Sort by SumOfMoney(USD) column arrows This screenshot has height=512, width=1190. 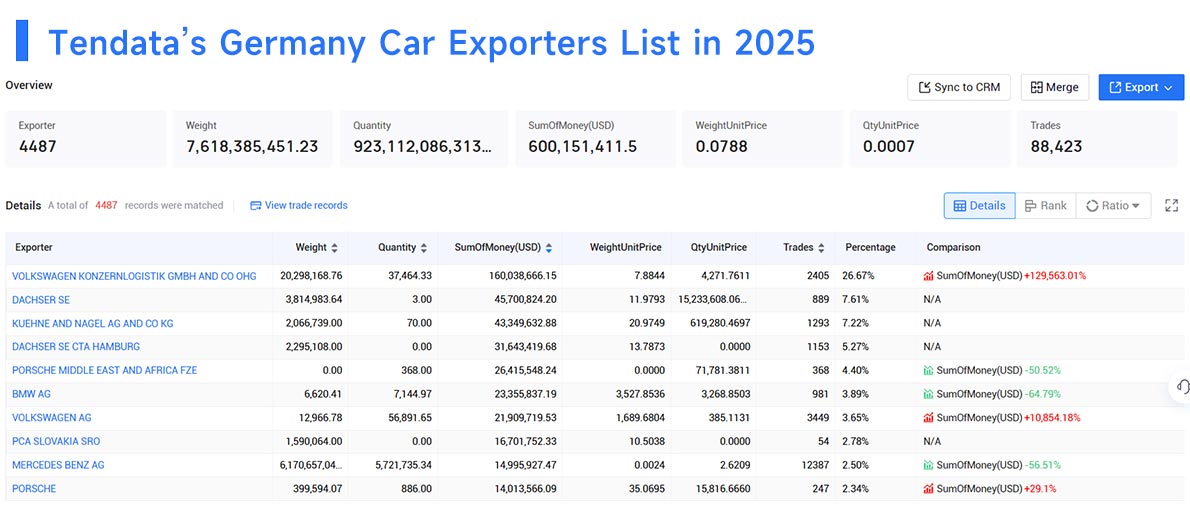point(549,247)
